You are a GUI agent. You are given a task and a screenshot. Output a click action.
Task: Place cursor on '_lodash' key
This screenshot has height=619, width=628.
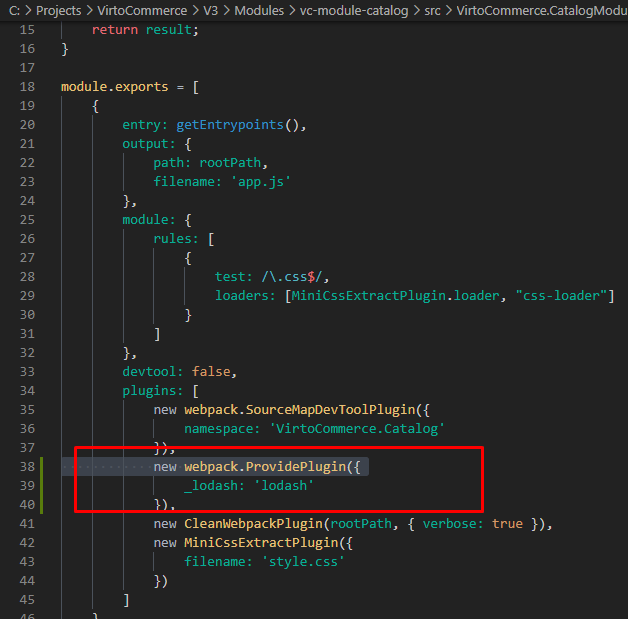click(211, 486)
